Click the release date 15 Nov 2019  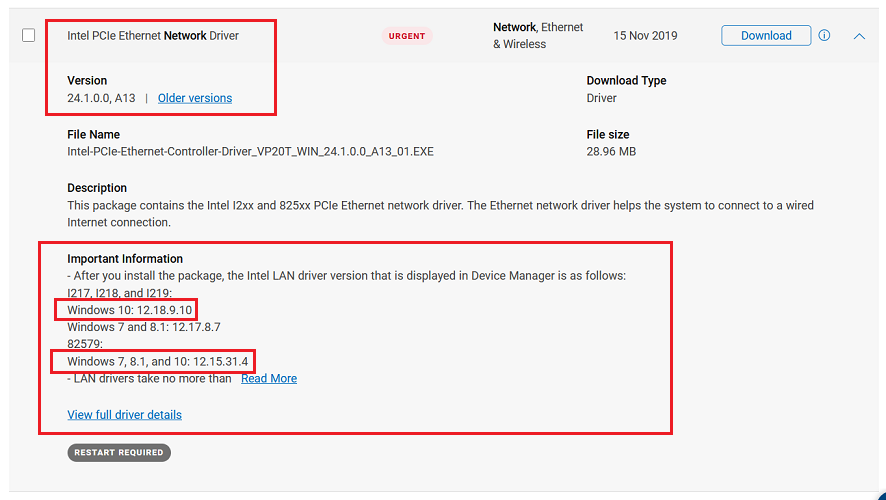coord(645,36)
